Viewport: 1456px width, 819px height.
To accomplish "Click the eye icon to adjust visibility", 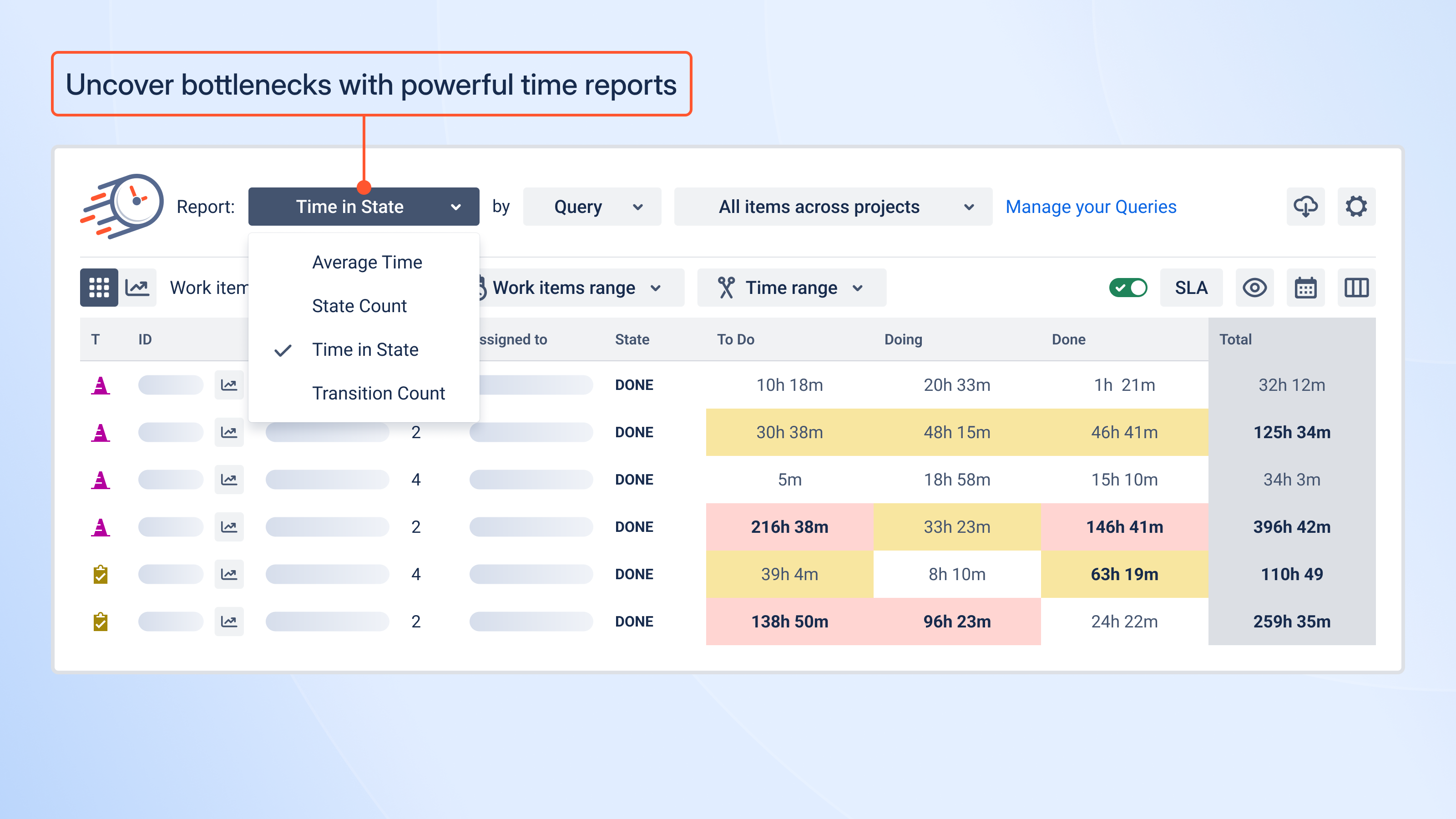I will click(x=1254, y=288).
